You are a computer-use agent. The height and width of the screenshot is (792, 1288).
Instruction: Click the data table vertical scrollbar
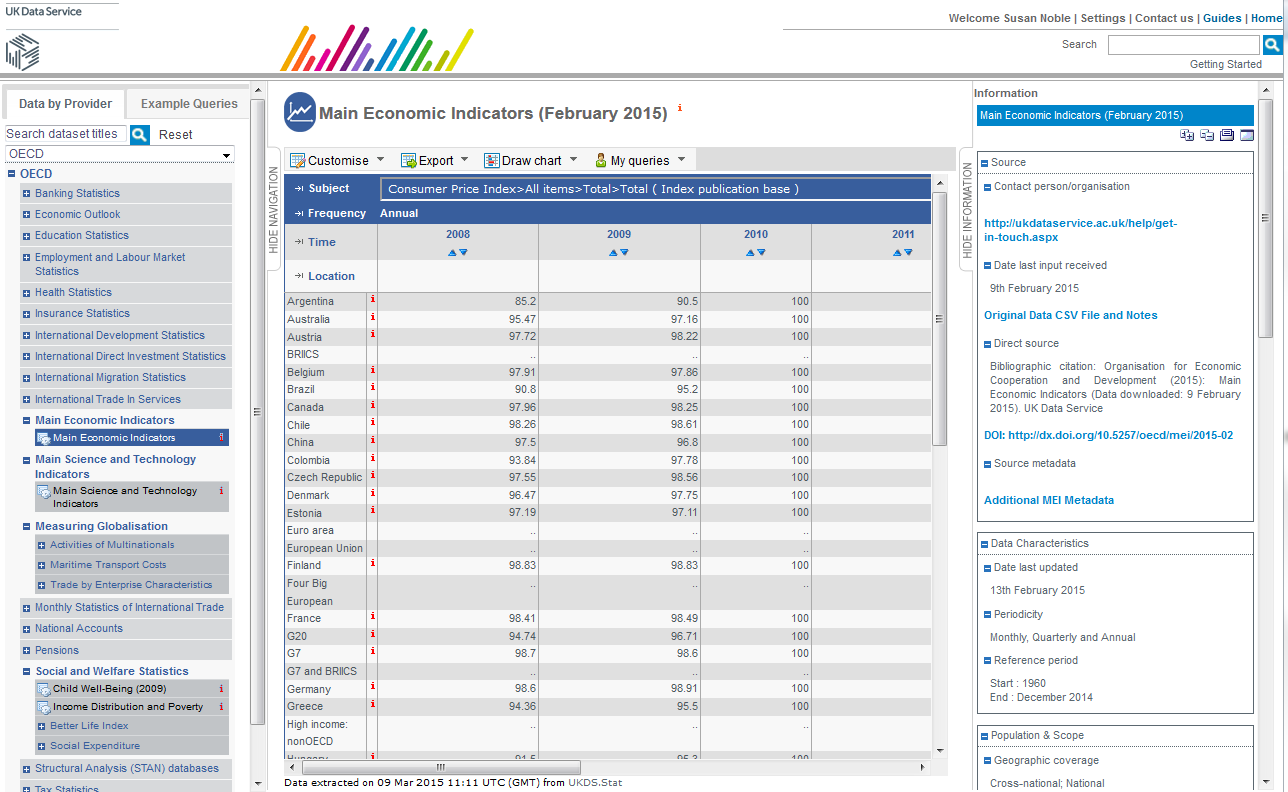click(x=939, y=320)
